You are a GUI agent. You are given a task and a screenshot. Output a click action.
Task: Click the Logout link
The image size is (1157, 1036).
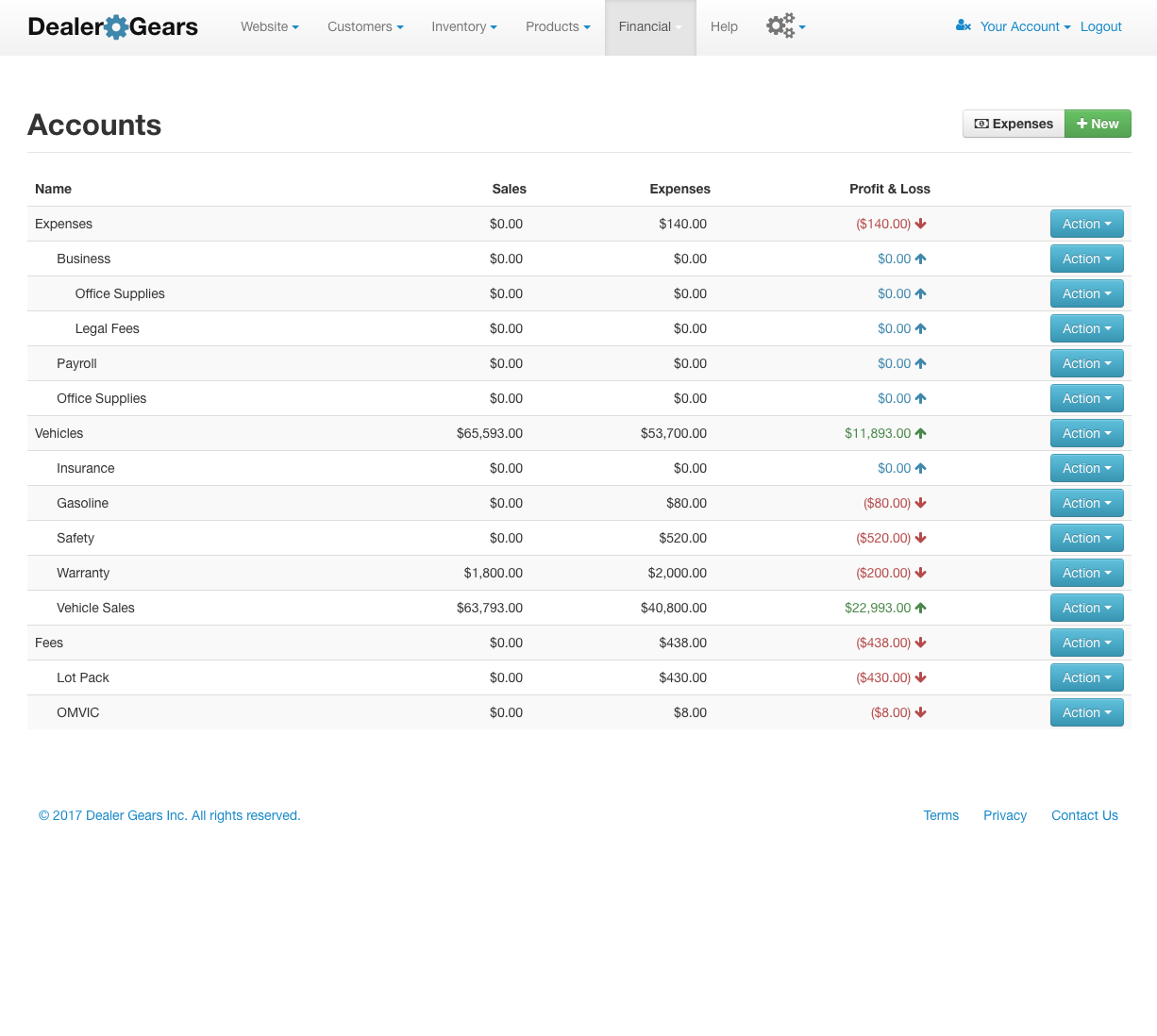(1100, 26)
